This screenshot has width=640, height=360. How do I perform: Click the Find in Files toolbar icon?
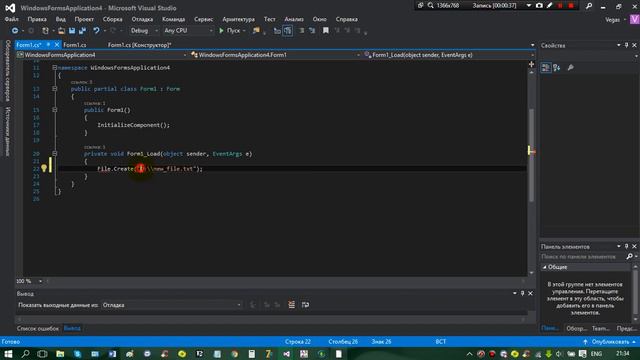pyautogui.click(x=256, y=31)
